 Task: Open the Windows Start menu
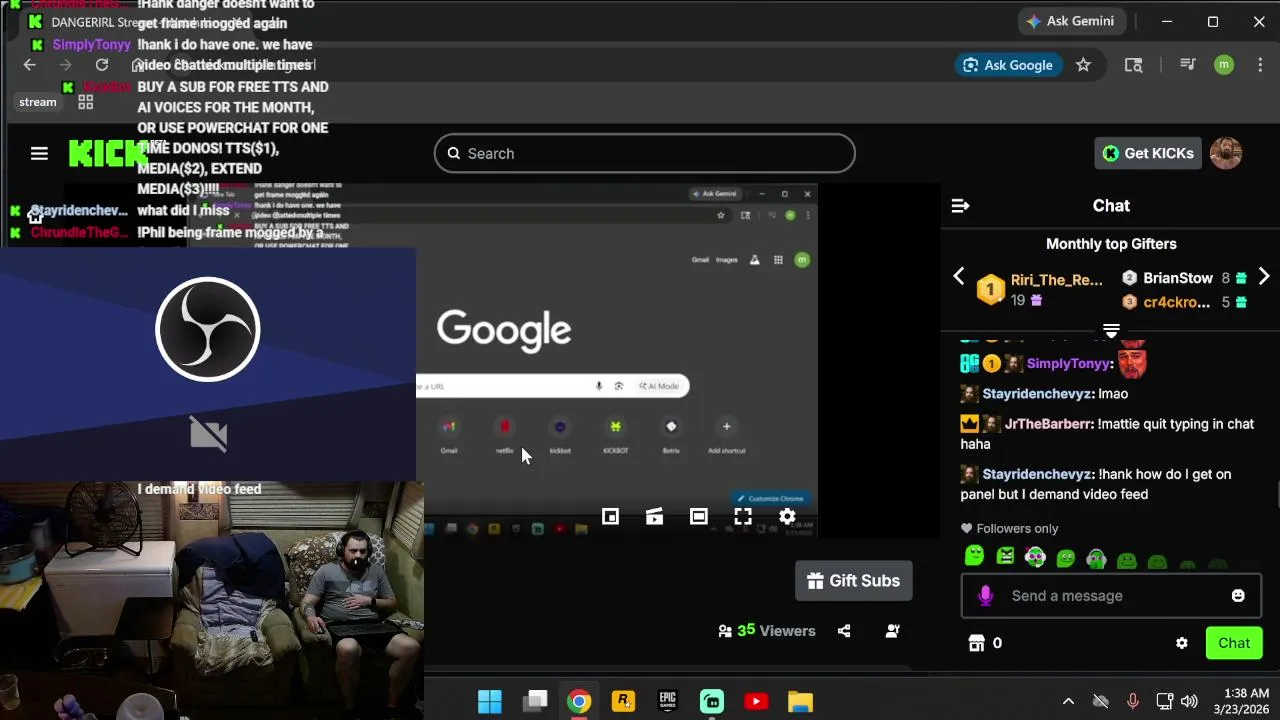(x=490, y=701)
